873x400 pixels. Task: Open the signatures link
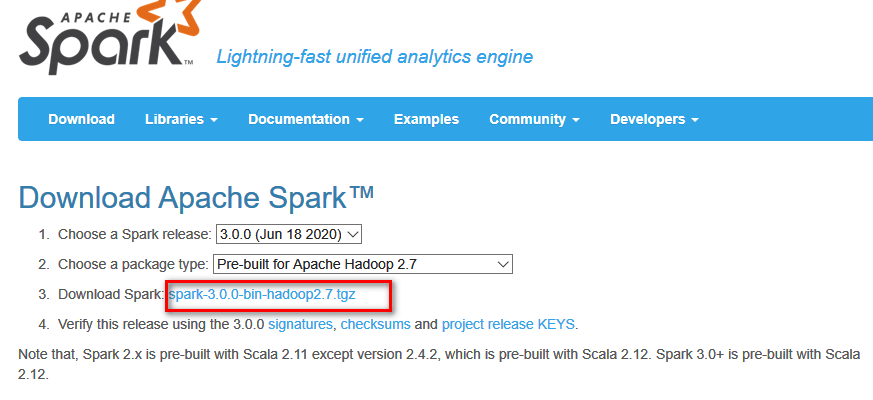[x=300, y=324]
